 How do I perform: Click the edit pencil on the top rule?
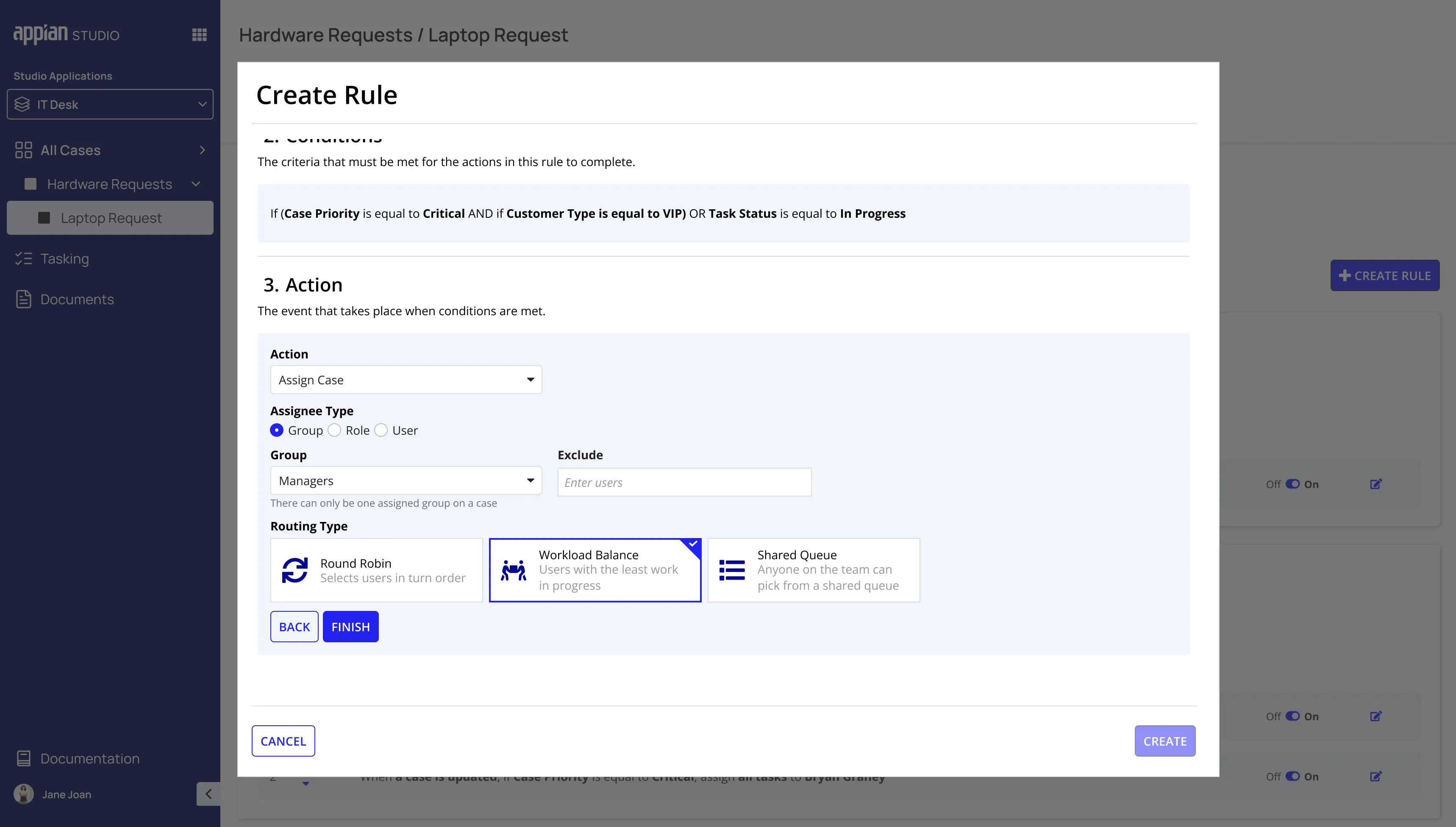1376,483
